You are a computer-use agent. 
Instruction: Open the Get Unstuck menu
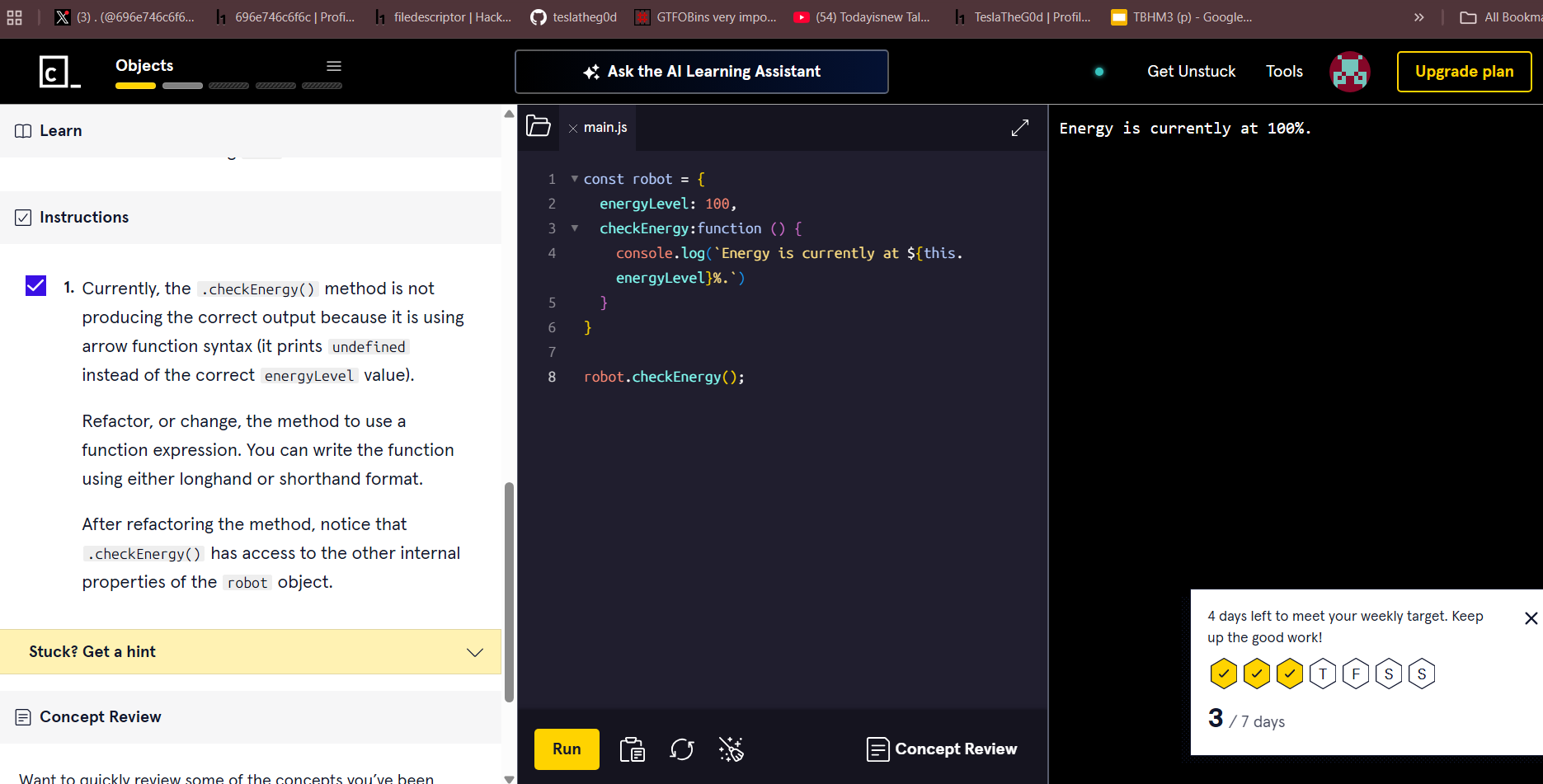[x=1191, y=72]
